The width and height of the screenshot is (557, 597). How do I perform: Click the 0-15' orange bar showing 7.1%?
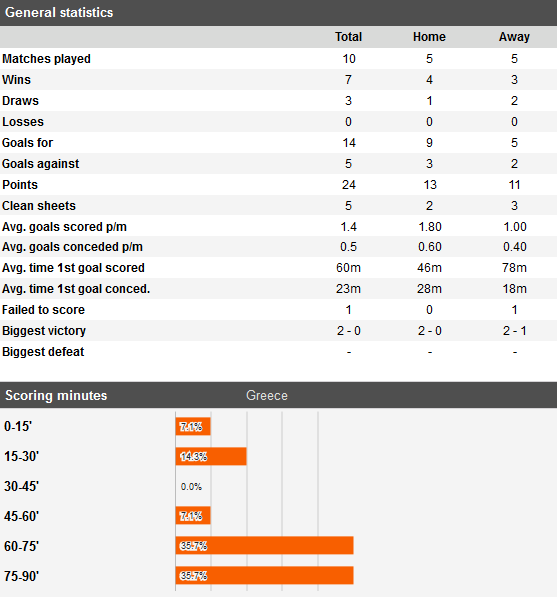pos(193,426)
